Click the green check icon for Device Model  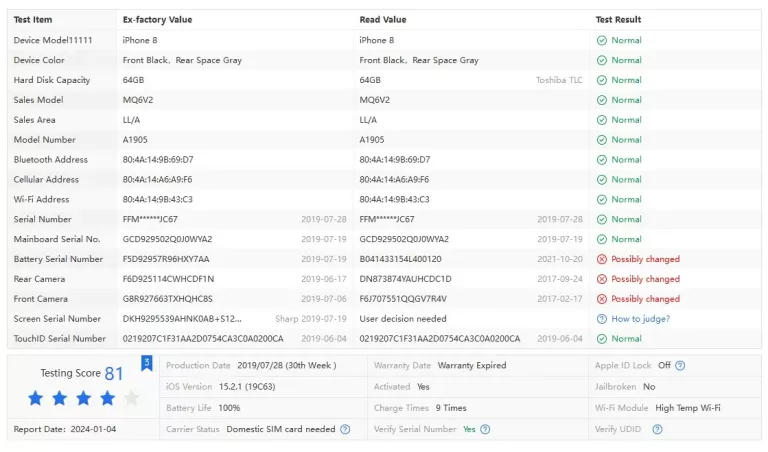coord(602,40)
